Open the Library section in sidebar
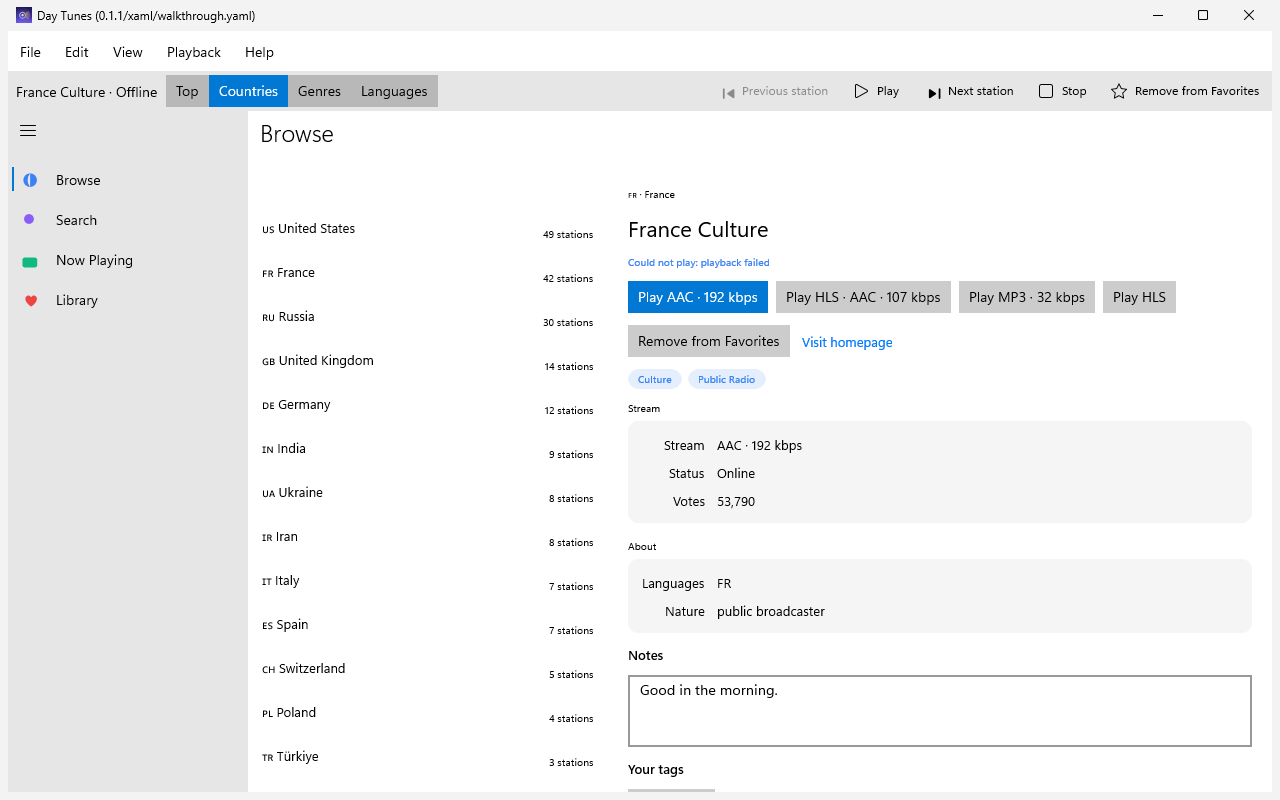 tap(128, 300)
